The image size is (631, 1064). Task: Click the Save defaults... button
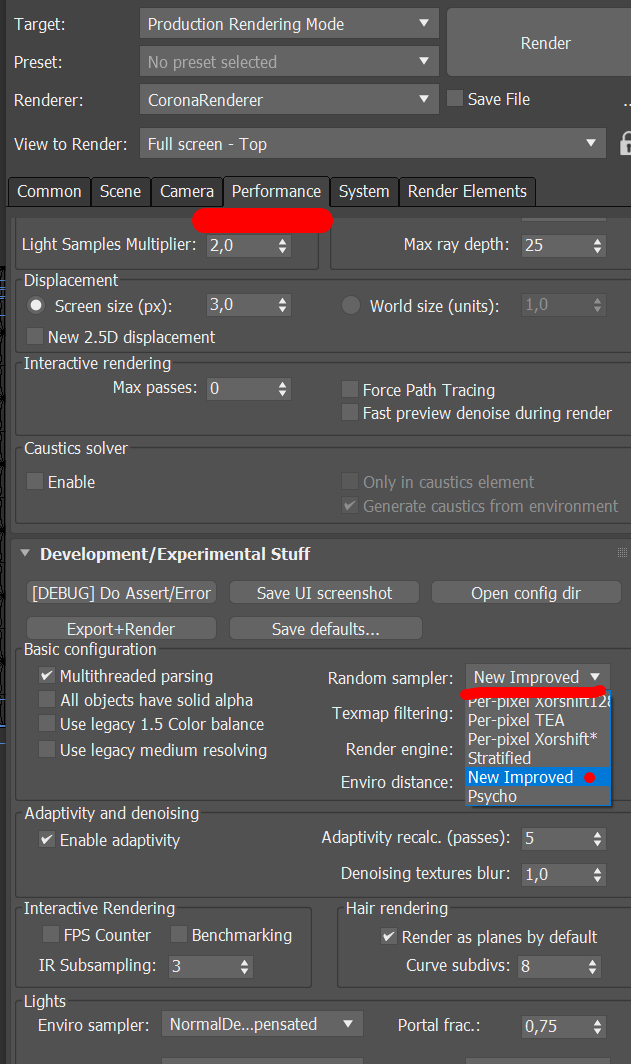(x=326, y=628)
